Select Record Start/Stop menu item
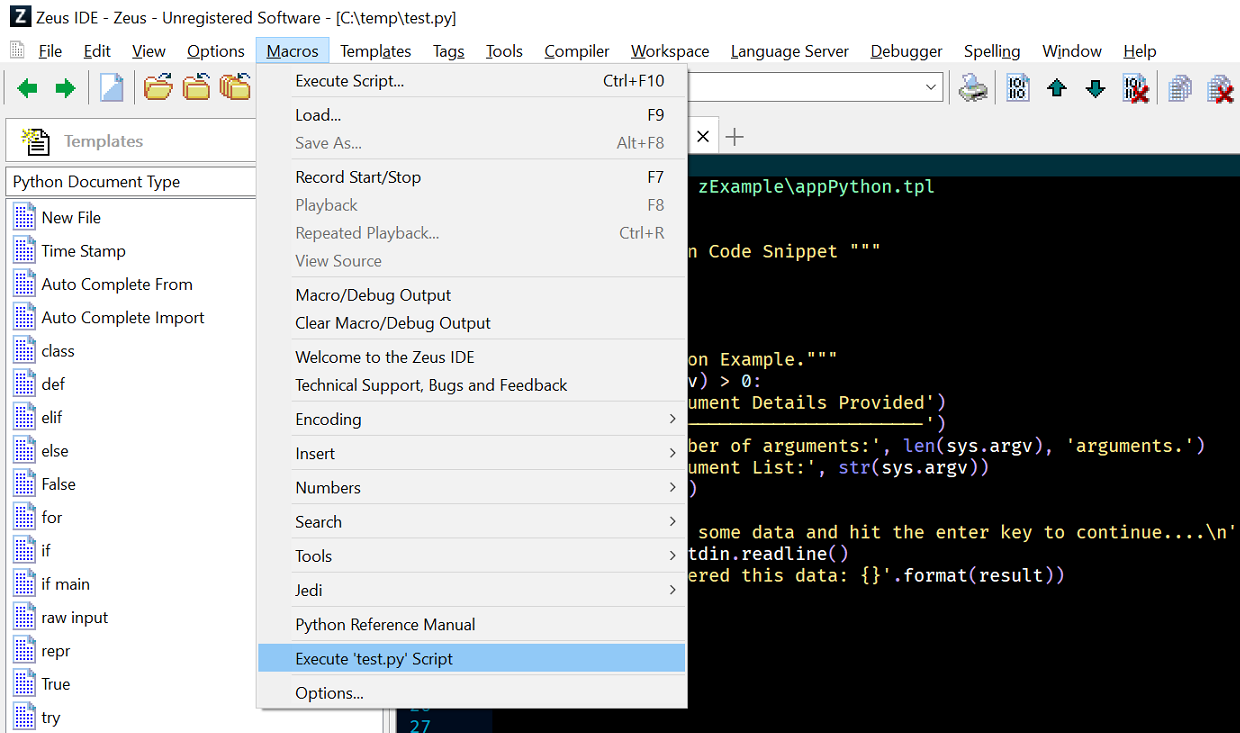The height and width of the screenshot is (733, 1240). click(472, 177)
